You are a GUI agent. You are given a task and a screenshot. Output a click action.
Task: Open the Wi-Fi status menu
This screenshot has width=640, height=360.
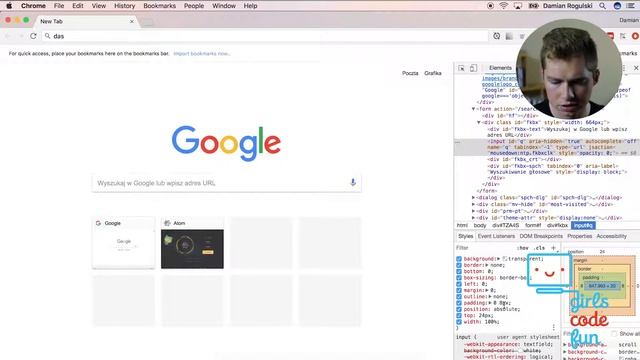[x=504, y=6]
